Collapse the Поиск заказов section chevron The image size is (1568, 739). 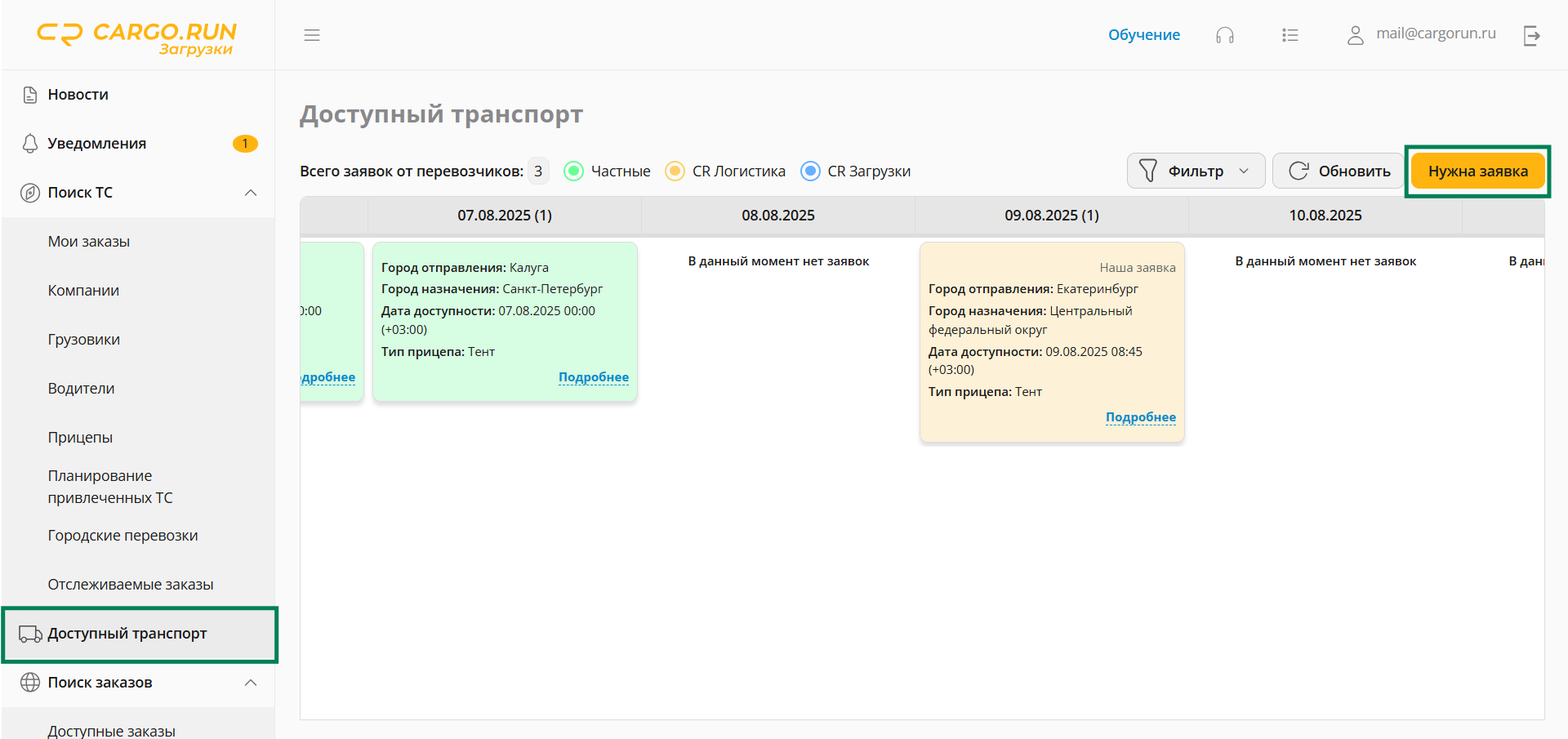click(x=251, y=683)
